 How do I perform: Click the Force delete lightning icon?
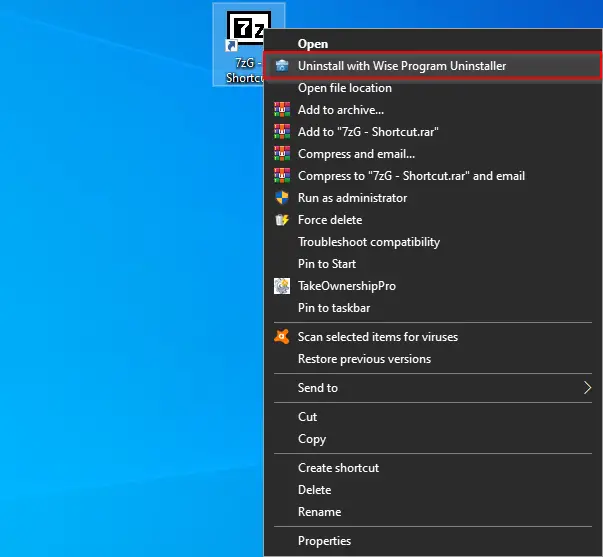click(x=282, y=220)
